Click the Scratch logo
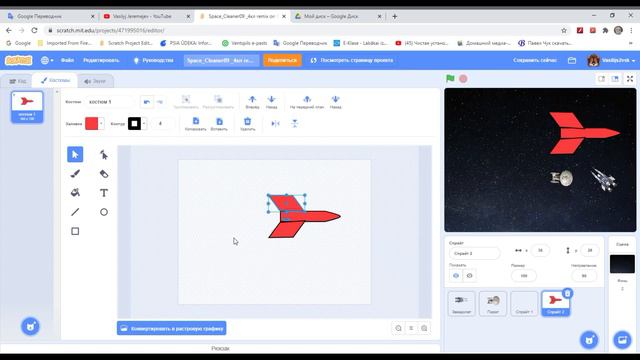 pyautogui.click(x=18, y=60)
